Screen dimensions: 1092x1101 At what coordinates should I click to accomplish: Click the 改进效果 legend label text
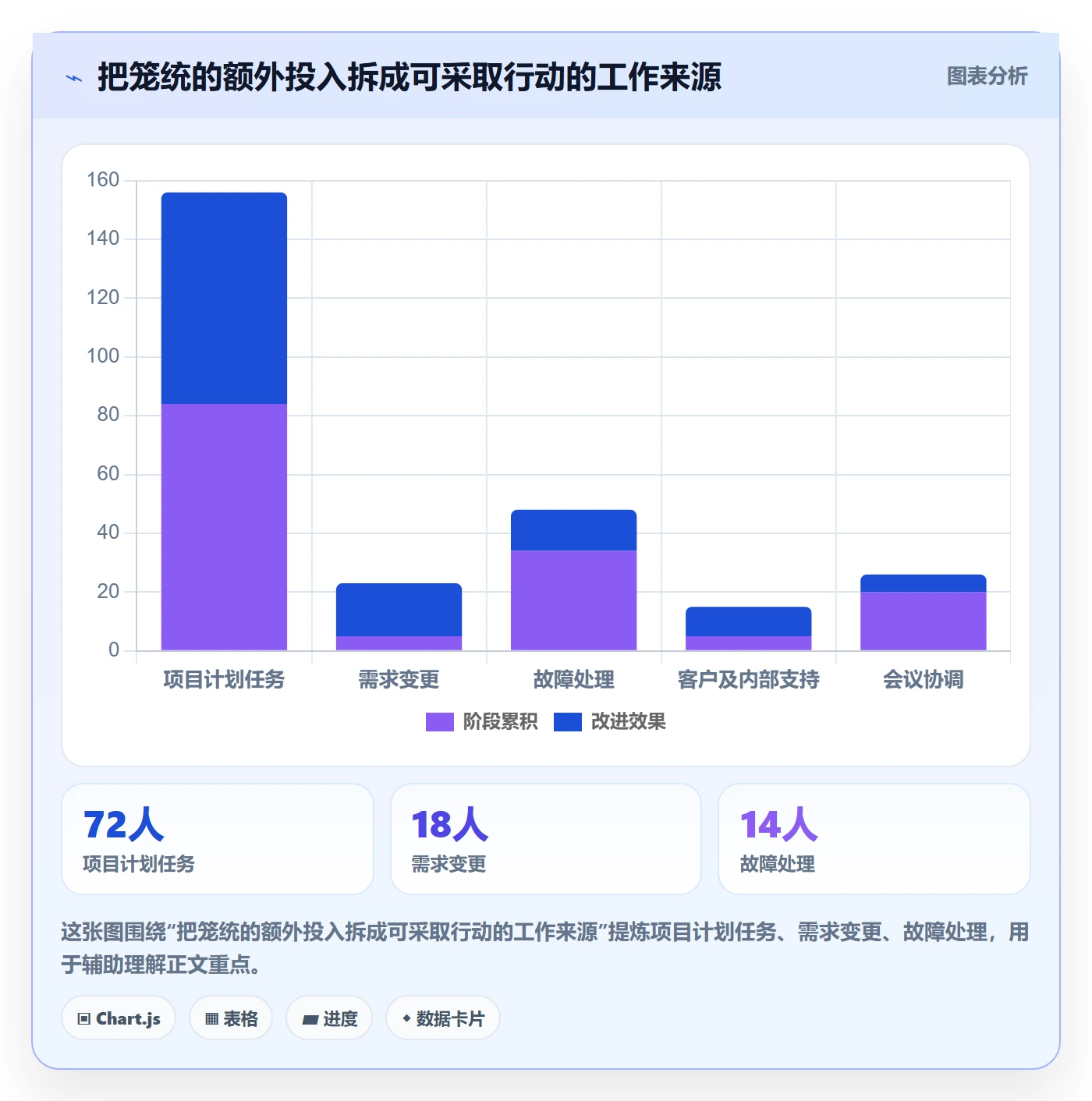(x=628, y=722)
